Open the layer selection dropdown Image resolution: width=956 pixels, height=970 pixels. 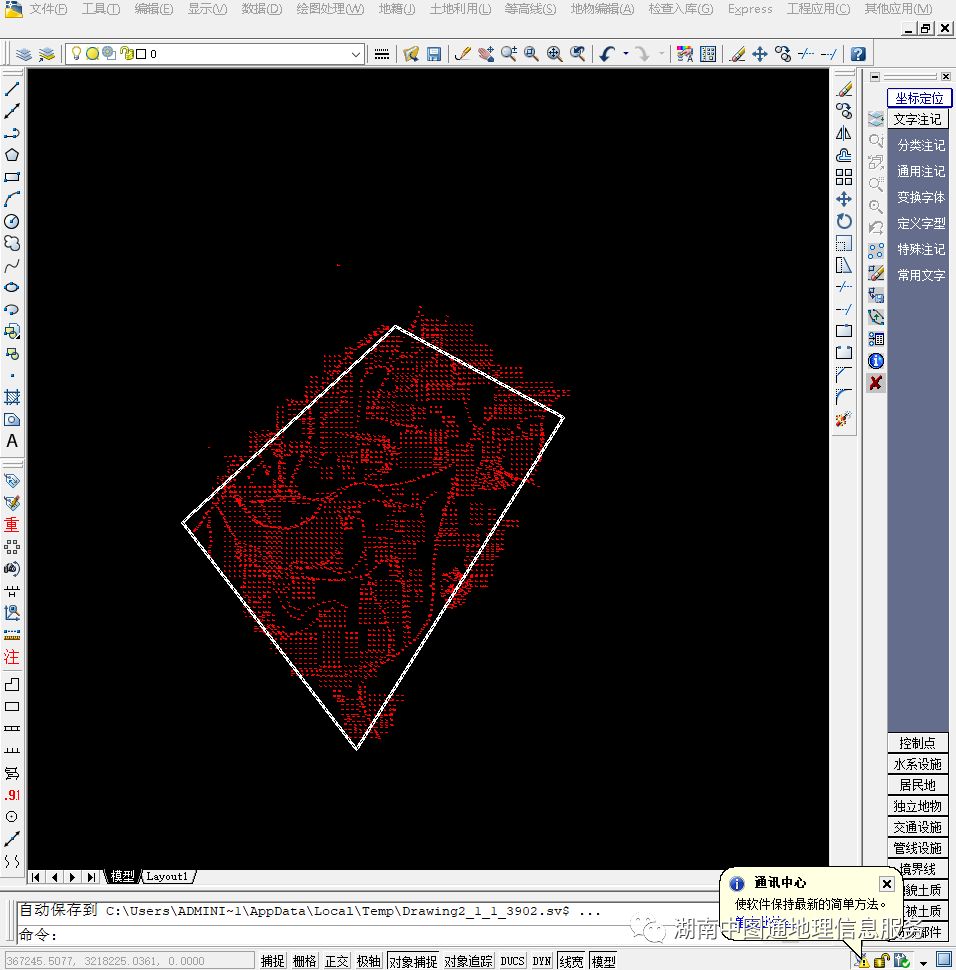(356, 54)
